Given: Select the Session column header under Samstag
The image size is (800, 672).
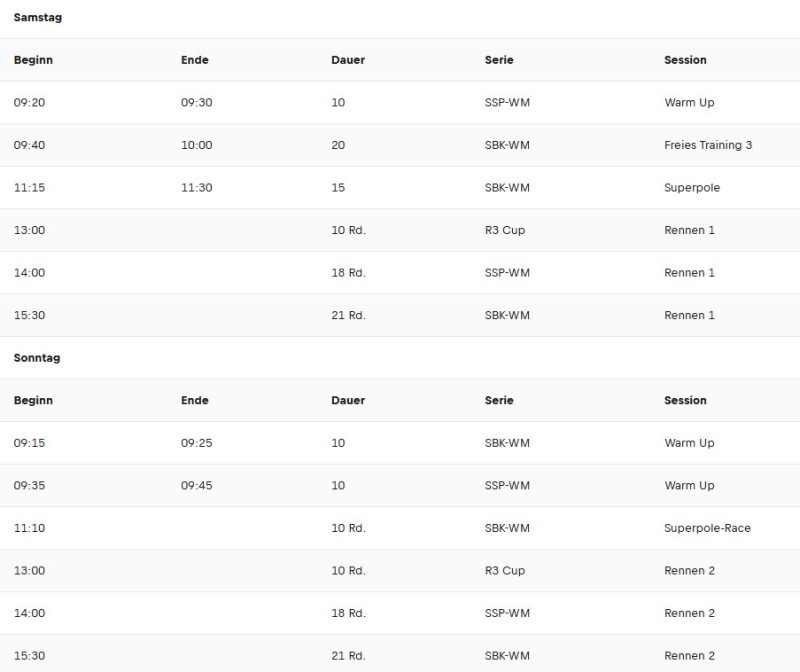Looking at the screenshot, I should tap(685, 60).
